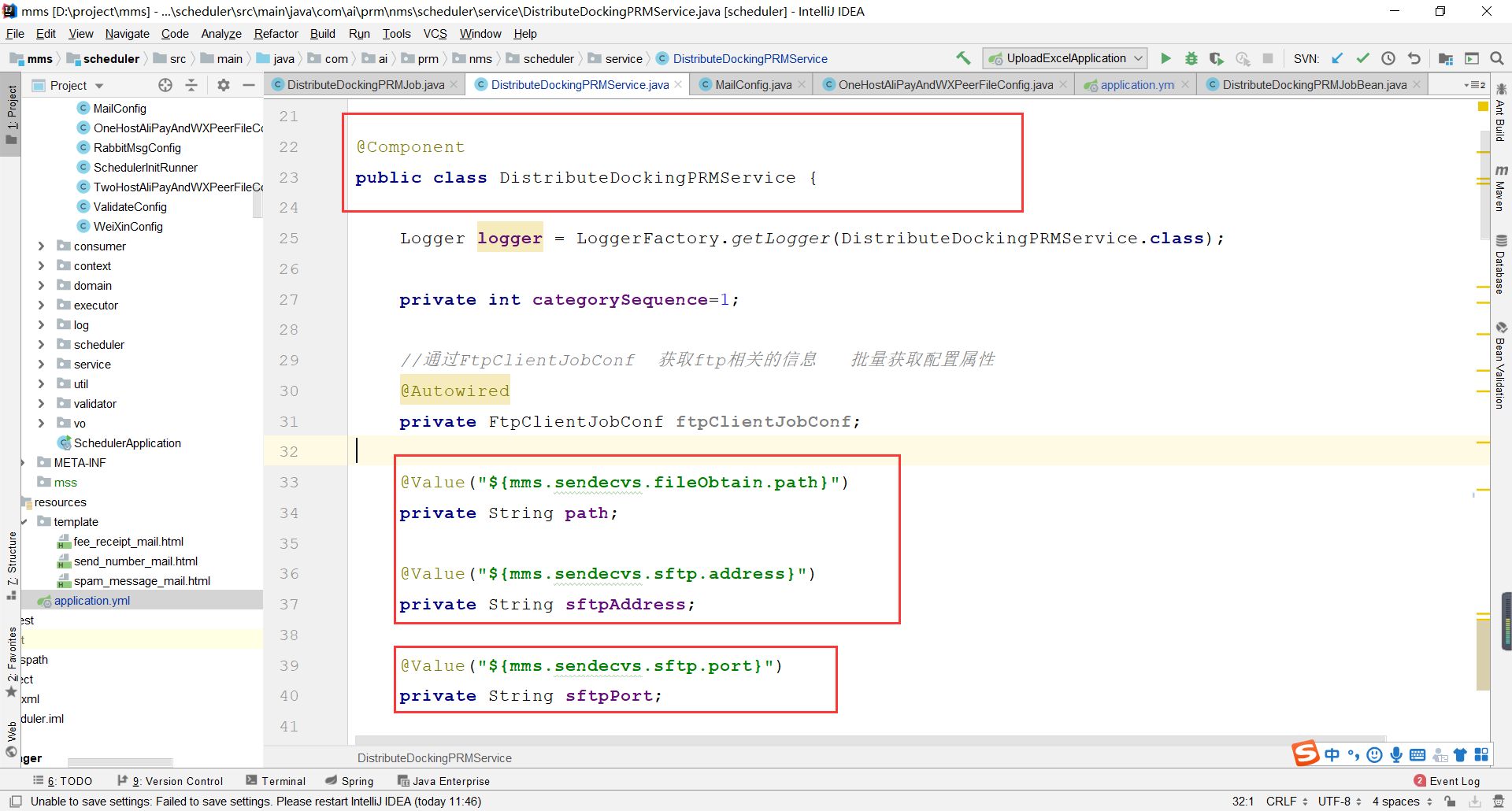Open the Sogou soft keyboard icon
The image size is (1512, 811).
pyautogui.click(x=1417, y=755)
